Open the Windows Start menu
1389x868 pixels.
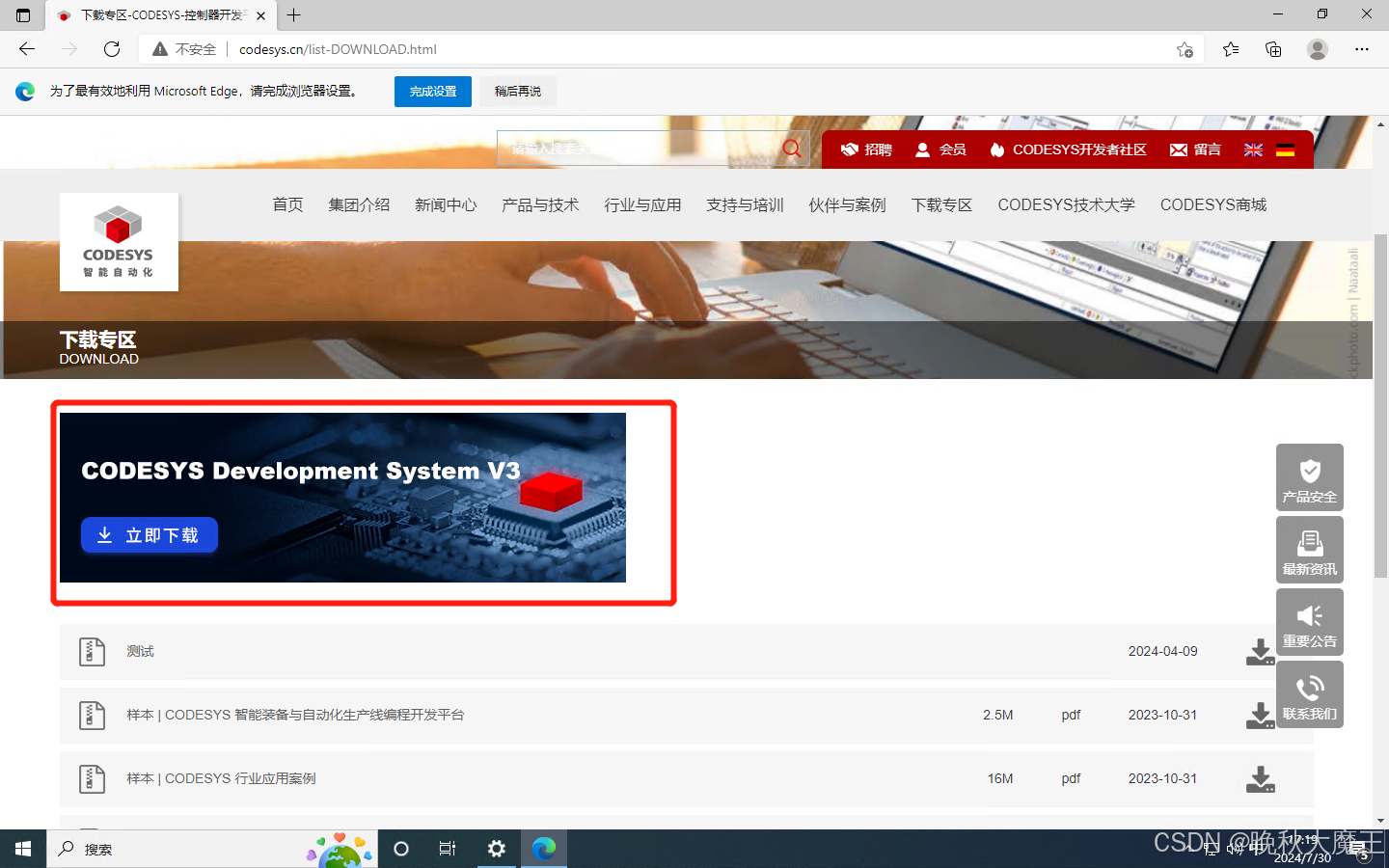click(x=23, y=849)
